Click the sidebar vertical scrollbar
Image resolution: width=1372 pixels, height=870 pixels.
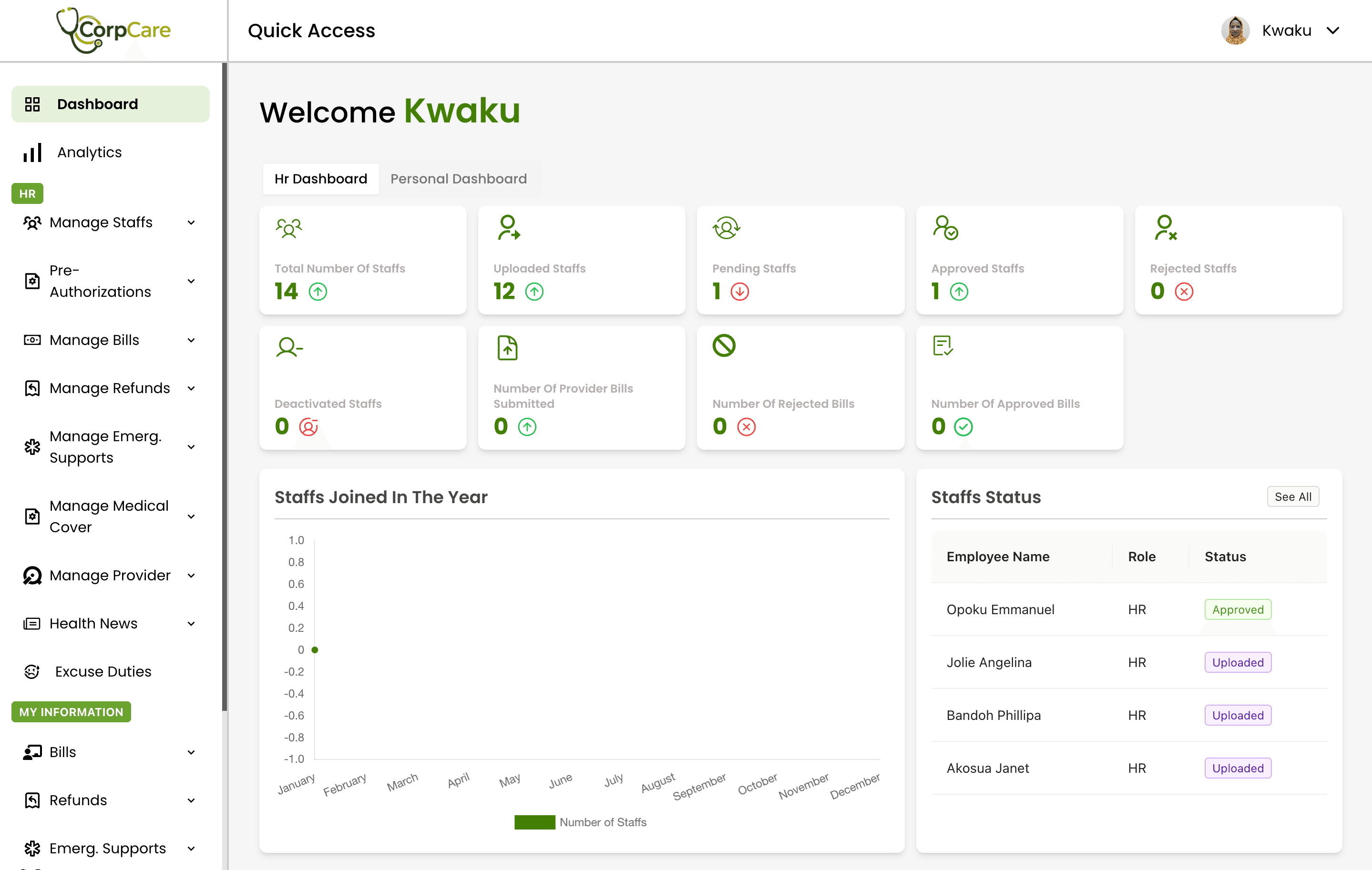[225, 387]
